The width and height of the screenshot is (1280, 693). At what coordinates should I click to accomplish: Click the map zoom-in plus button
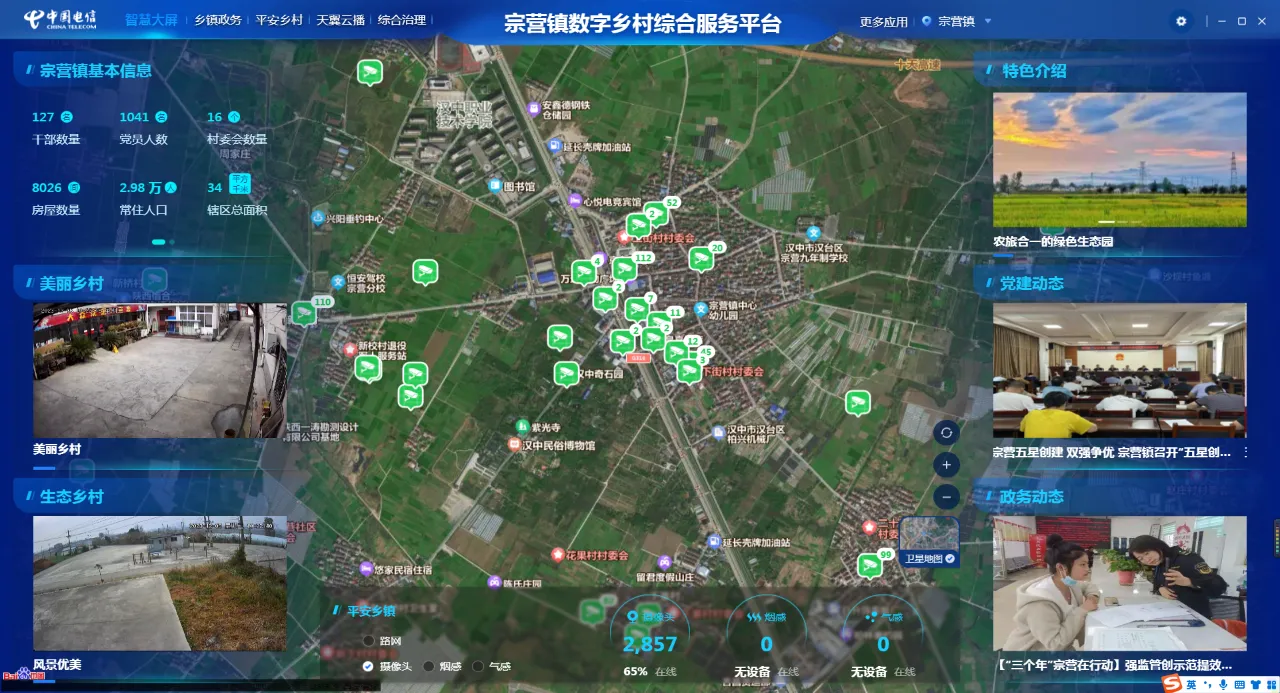[946, 464]
